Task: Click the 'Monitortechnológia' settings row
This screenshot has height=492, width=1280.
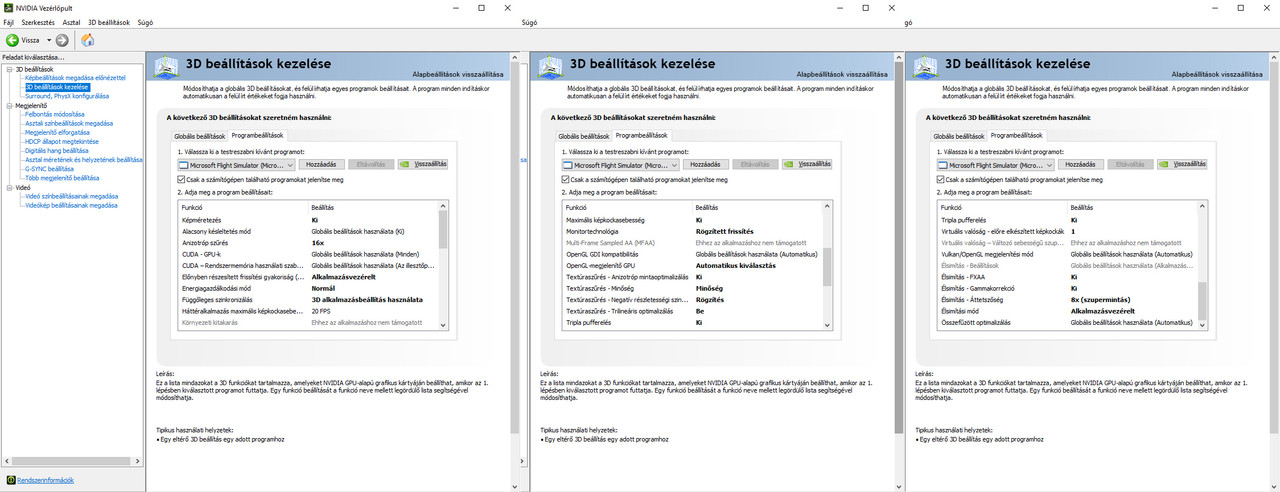Action: click(692, 231)
